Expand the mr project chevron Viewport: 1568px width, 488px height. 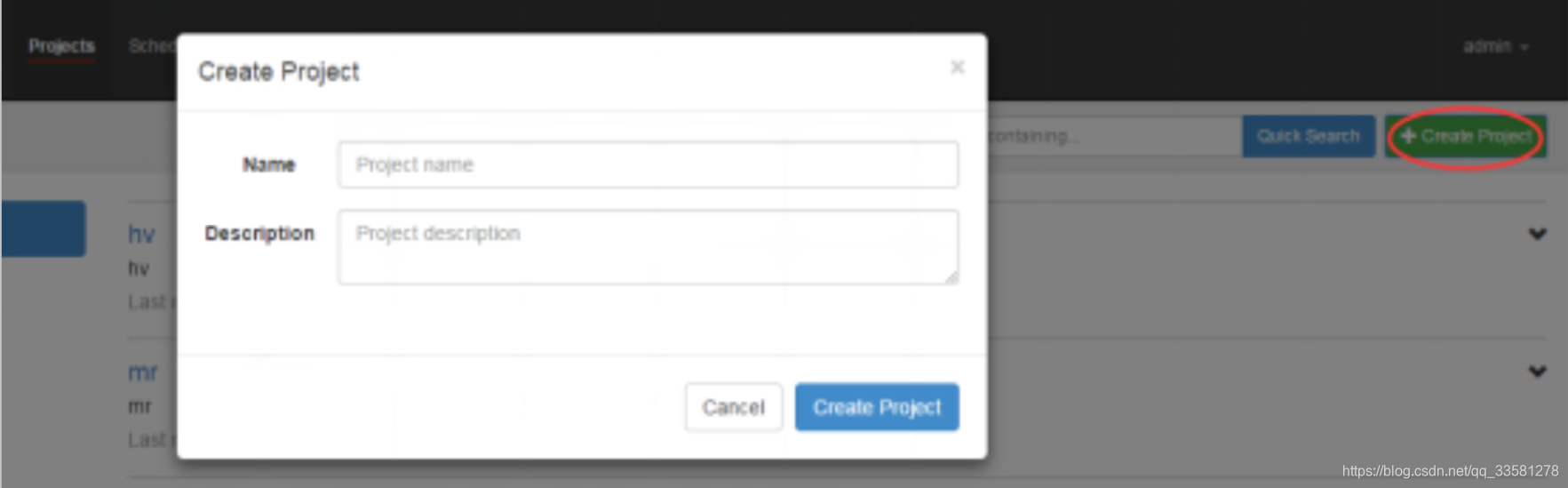coord(1537,372)
